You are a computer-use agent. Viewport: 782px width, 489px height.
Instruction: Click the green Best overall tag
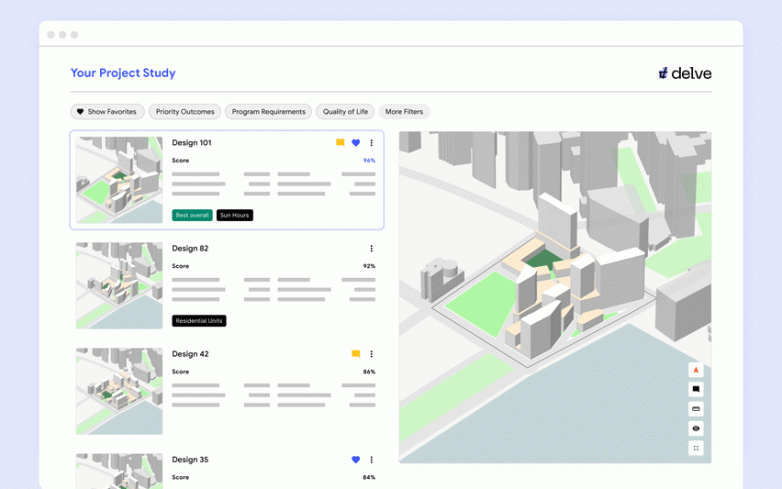click(192, 215)
